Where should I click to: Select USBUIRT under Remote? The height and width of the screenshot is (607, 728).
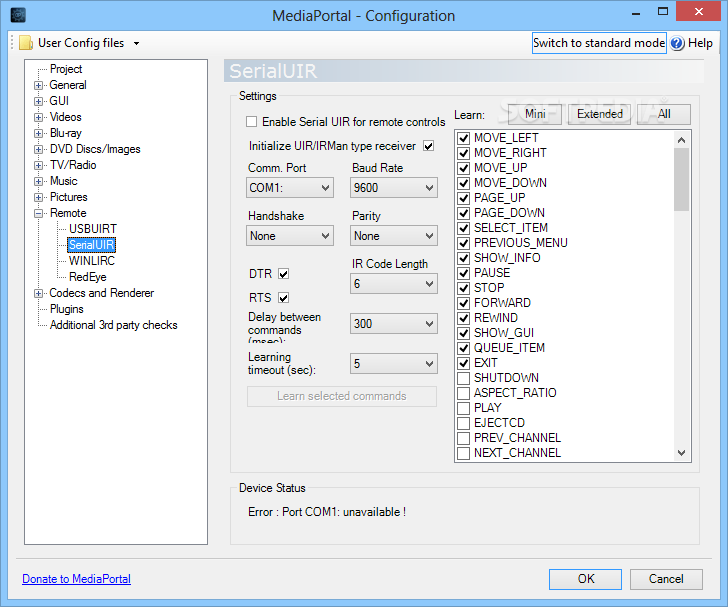pos(93,229)
